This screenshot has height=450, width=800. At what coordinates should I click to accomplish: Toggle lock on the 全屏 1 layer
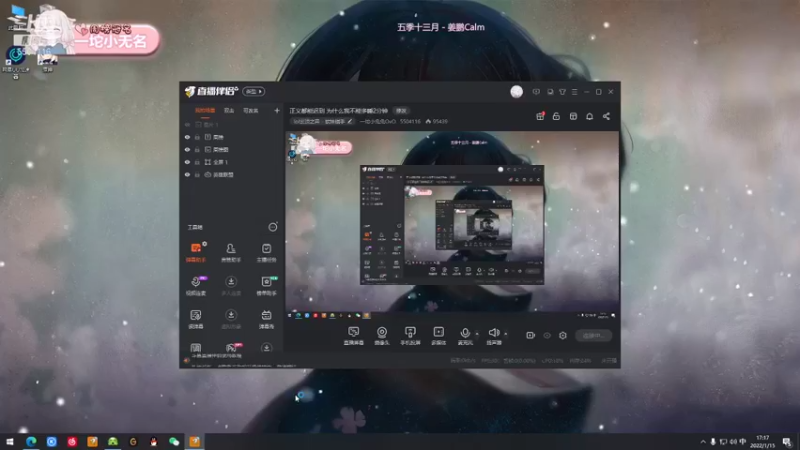tap(197, 162)
